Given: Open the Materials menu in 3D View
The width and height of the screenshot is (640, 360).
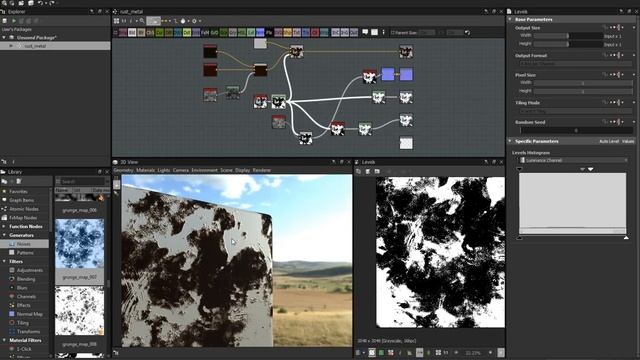Looking at the screenshot, I should pyautogui.click(x=146, y=170).
